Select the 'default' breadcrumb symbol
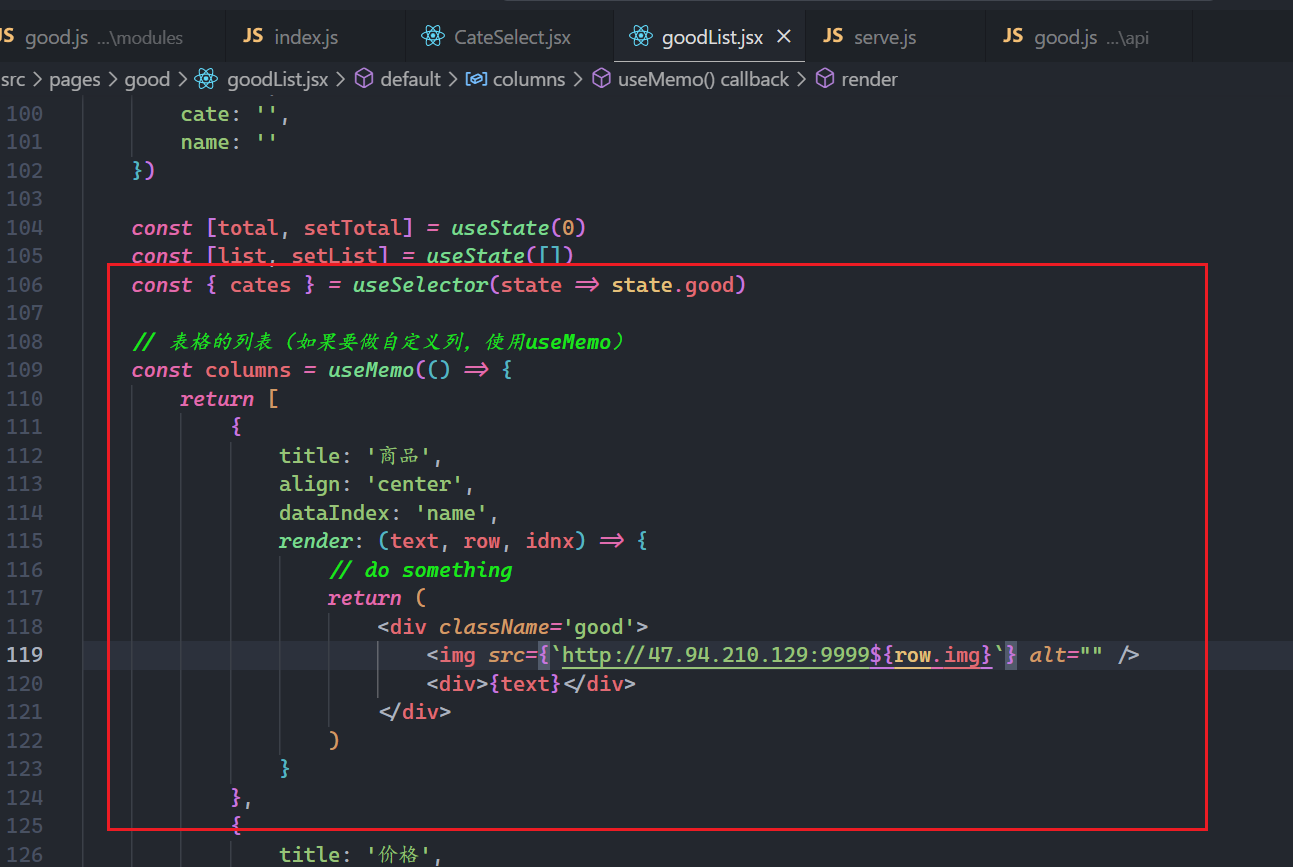Image resolution: width=1293 pixels, height=867 pixels. point(410,79)
